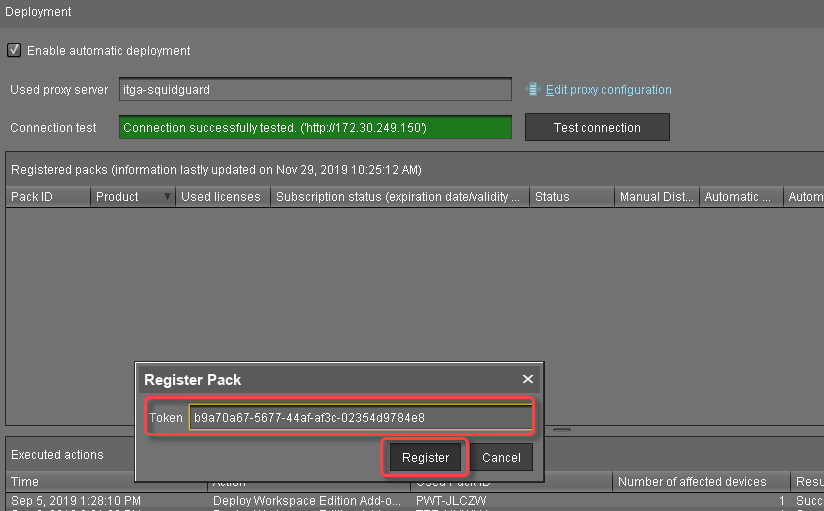Image resolution: width=824 pixels, height=511 pixels.
Task: Click the Subscription status column header
Action: 398,197
